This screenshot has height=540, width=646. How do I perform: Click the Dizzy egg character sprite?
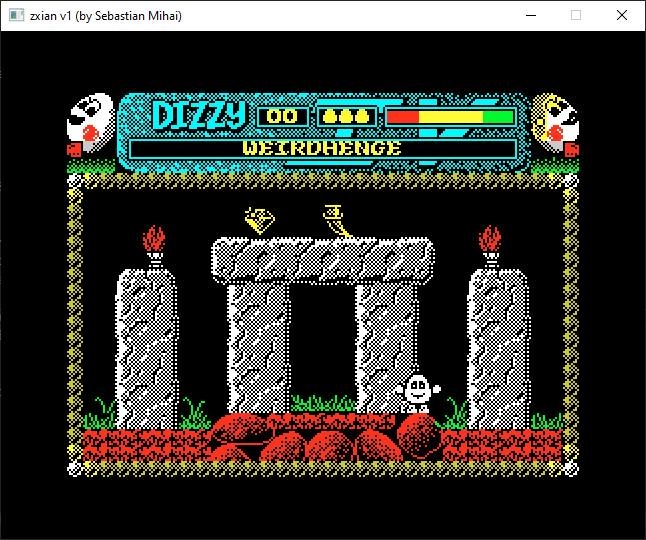(x=418, y=393)
